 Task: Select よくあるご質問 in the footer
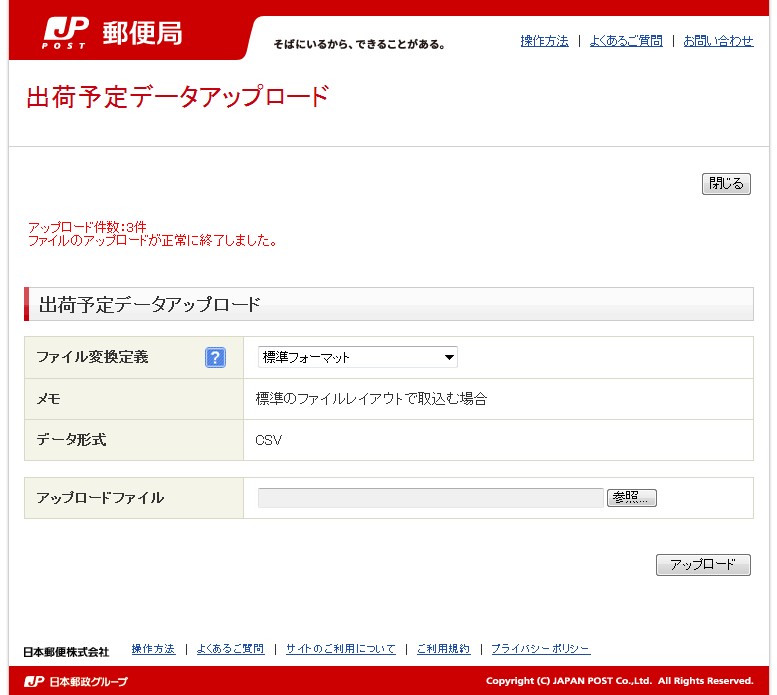click(x=230, y=649)
